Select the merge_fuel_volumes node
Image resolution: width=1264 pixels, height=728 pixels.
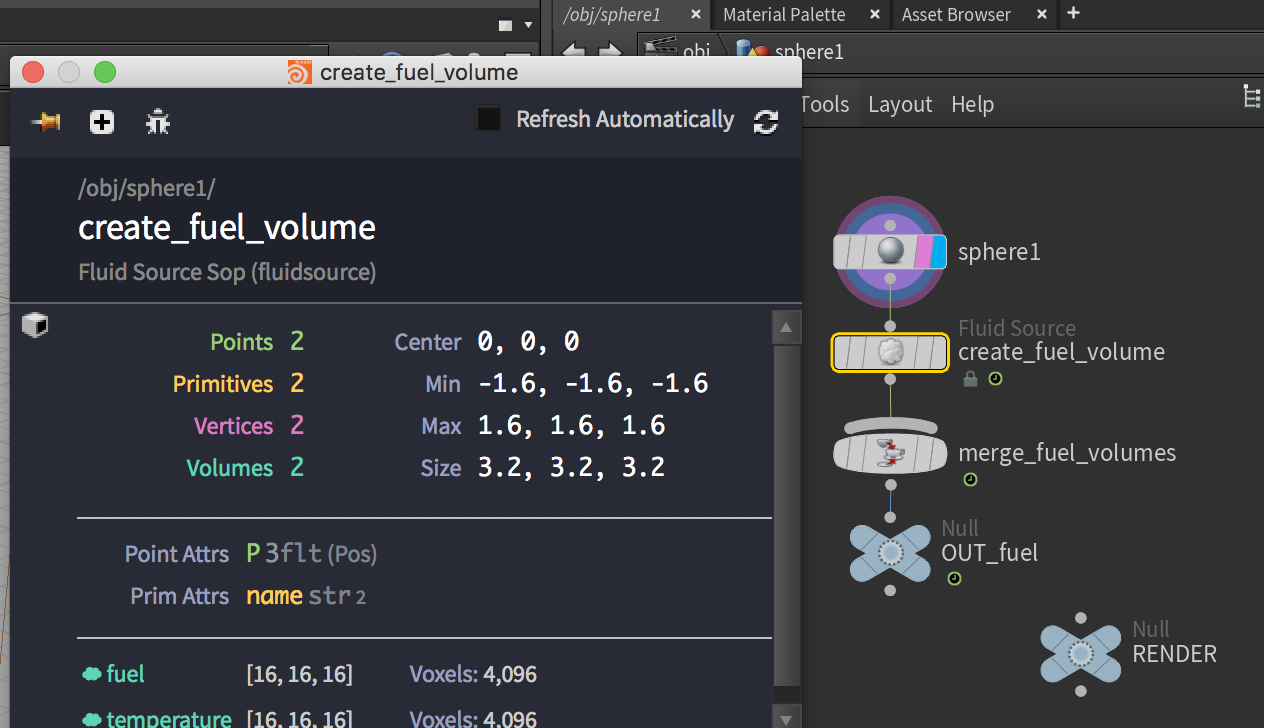(889, 453)
